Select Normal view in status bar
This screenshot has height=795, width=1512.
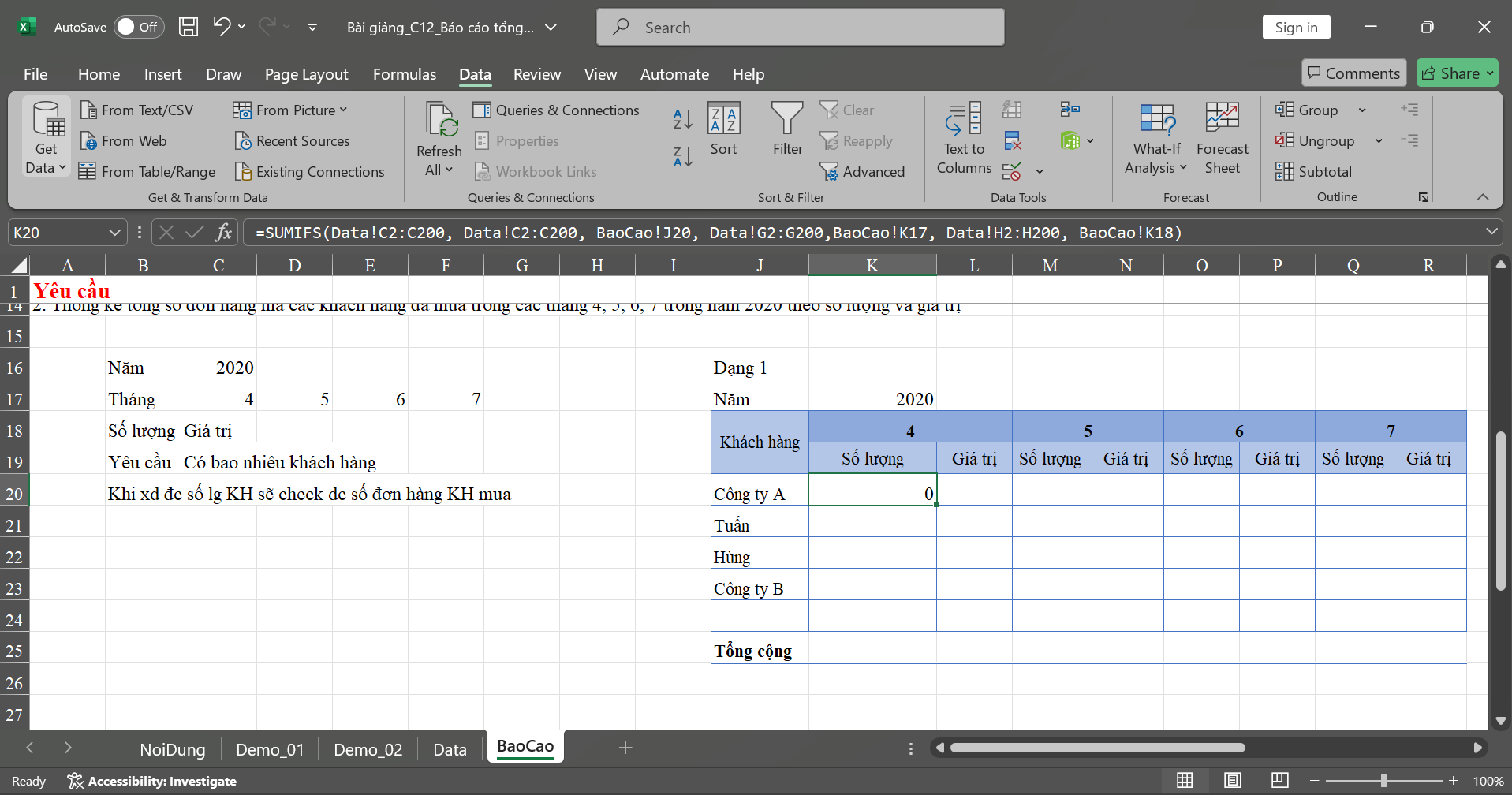tap(1185, 781)
